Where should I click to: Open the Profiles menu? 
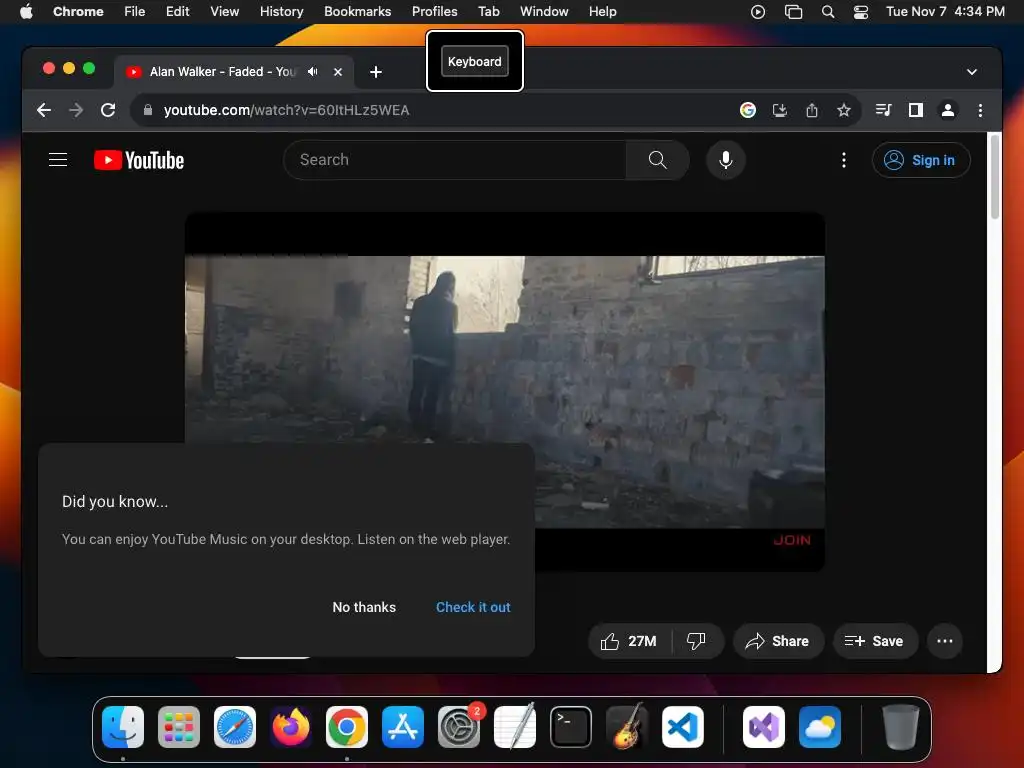tap(434, 12)
